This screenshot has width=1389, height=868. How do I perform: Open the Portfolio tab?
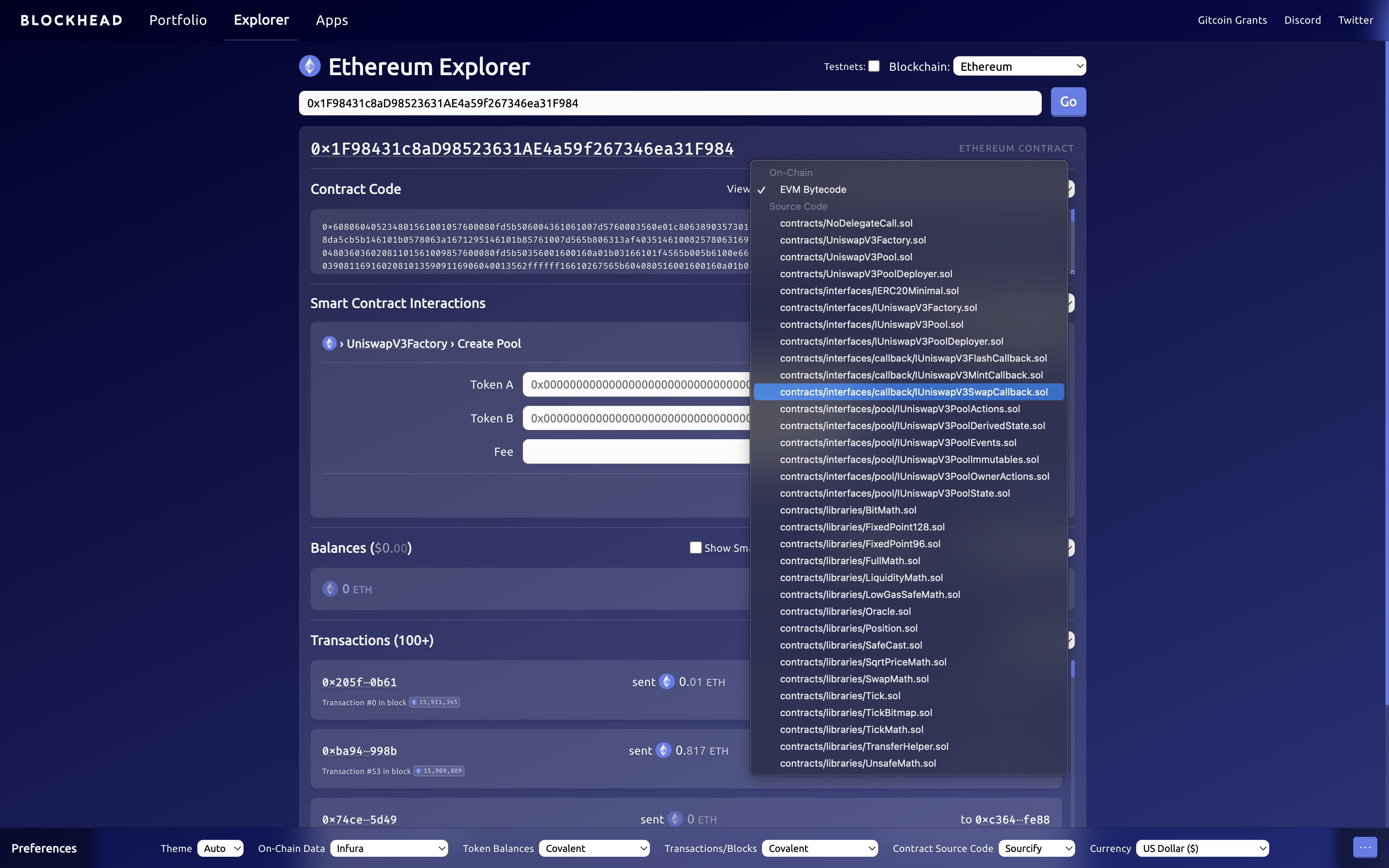pos(178,20)
